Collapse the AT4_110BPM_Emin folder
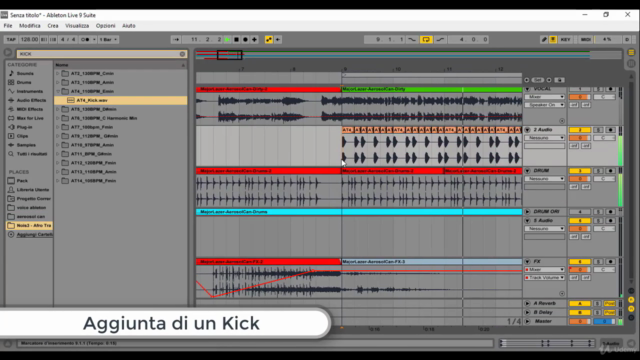The height and width of the screenshot is (360, 640). point(58,91)
